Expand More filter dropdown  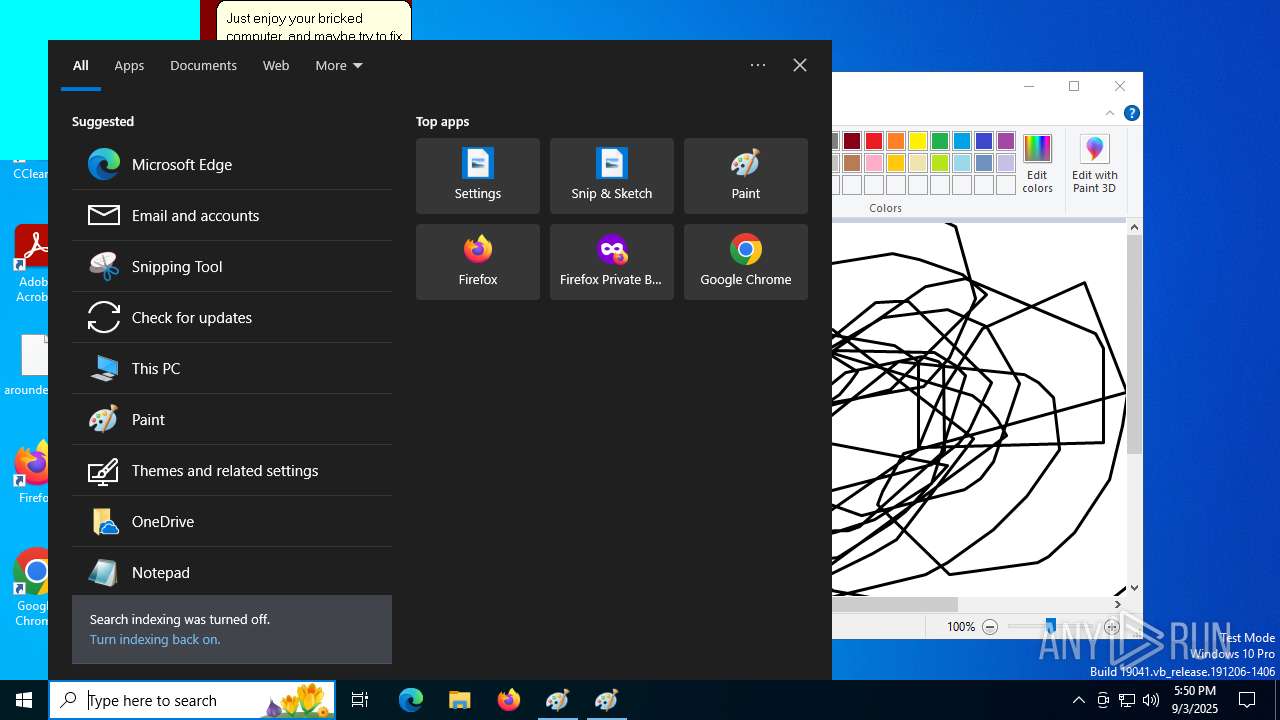[x=339, y=65]
